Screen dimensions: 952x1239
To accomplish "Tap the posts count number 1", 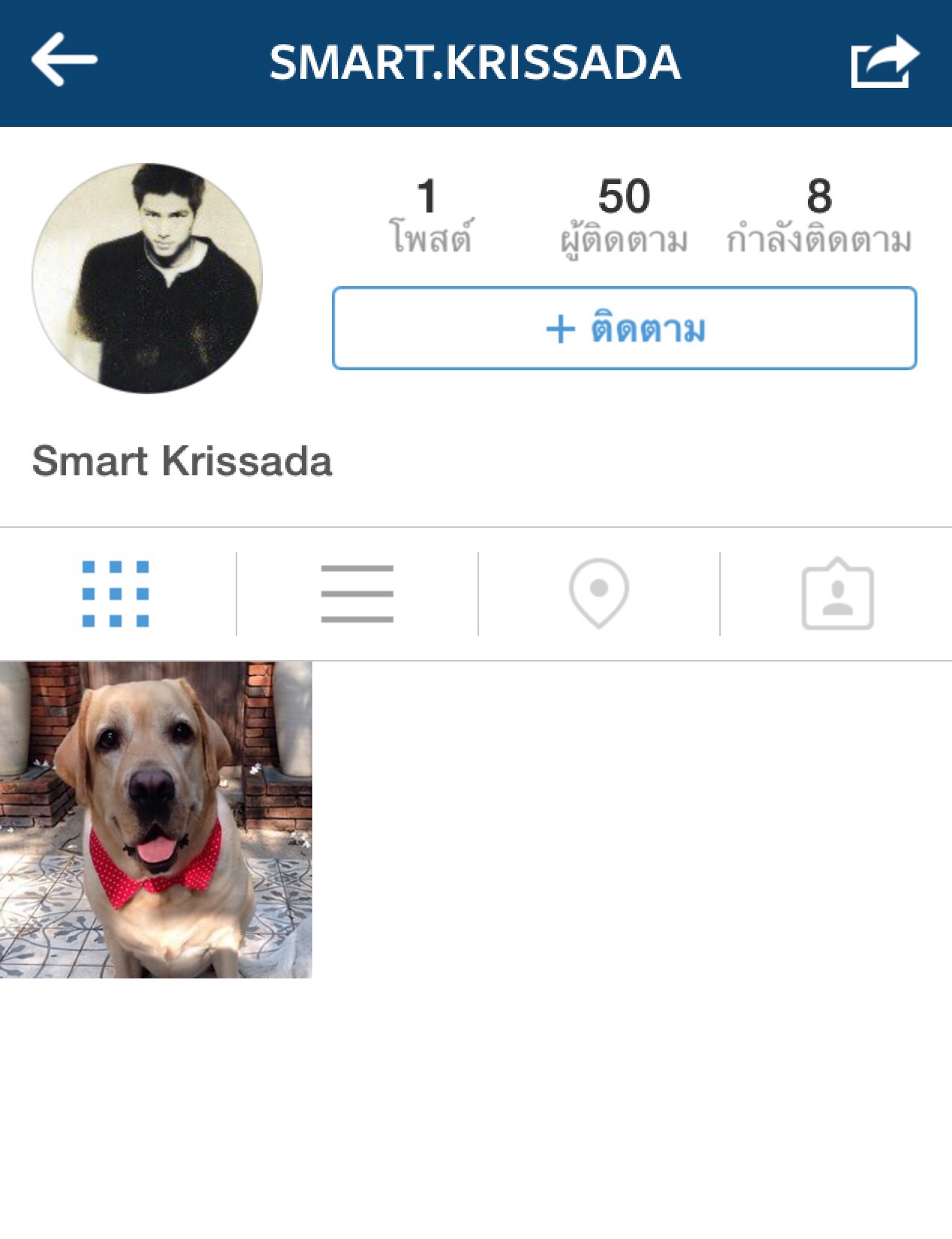I will [427, 196].
